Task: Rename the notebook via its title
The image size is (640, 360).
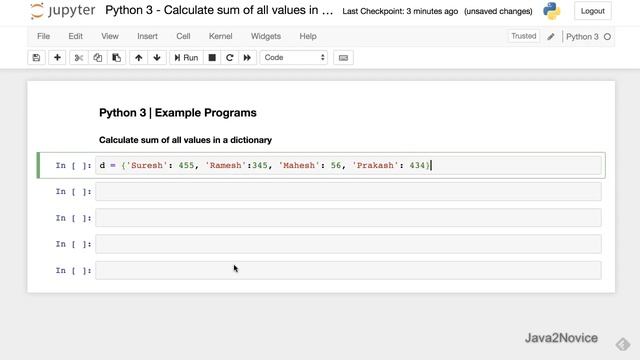Action: [x=219, y=10]
